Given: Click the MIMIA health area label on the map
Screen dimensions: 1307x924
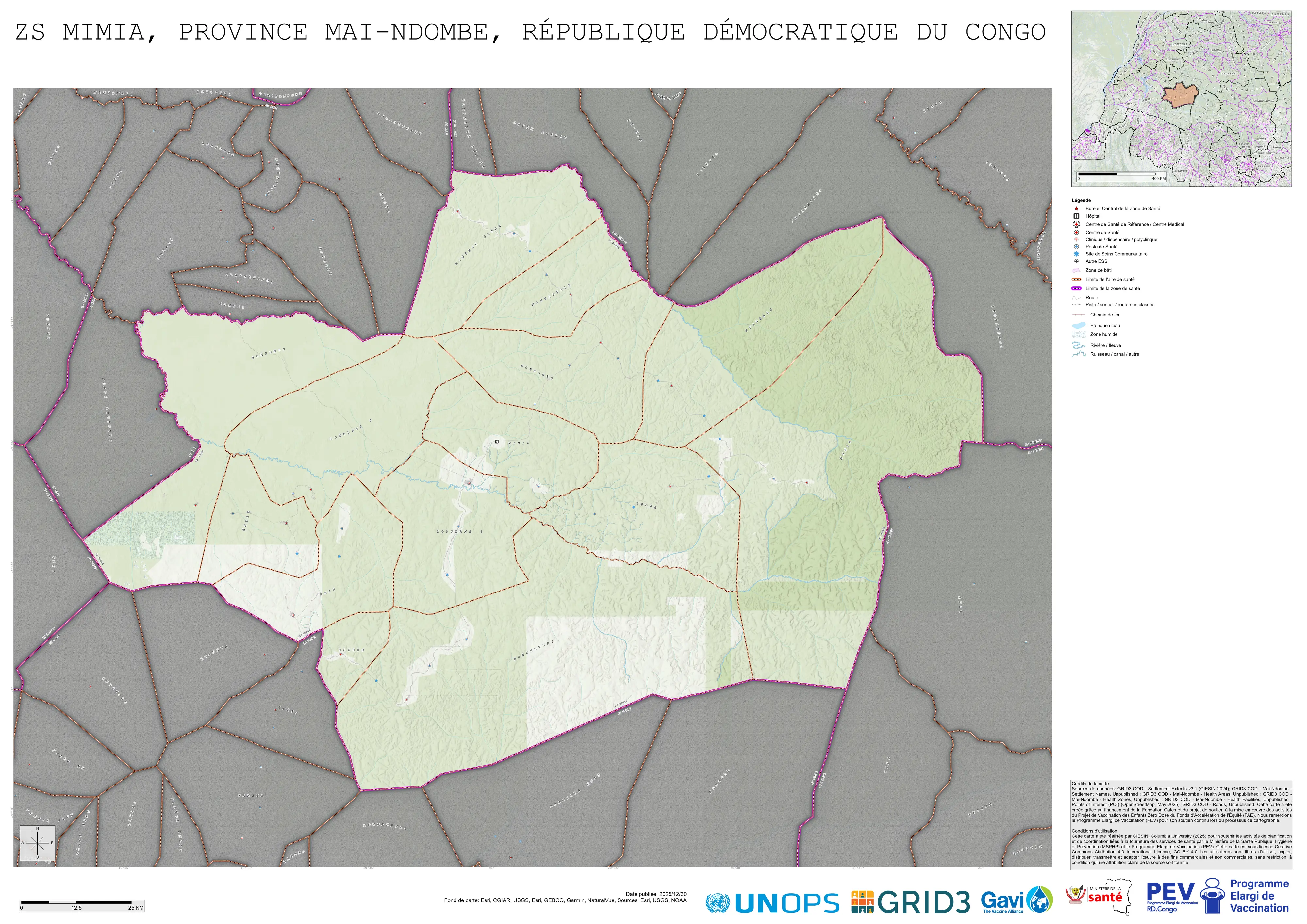Looking at the screenshot, I should (519, 443).
